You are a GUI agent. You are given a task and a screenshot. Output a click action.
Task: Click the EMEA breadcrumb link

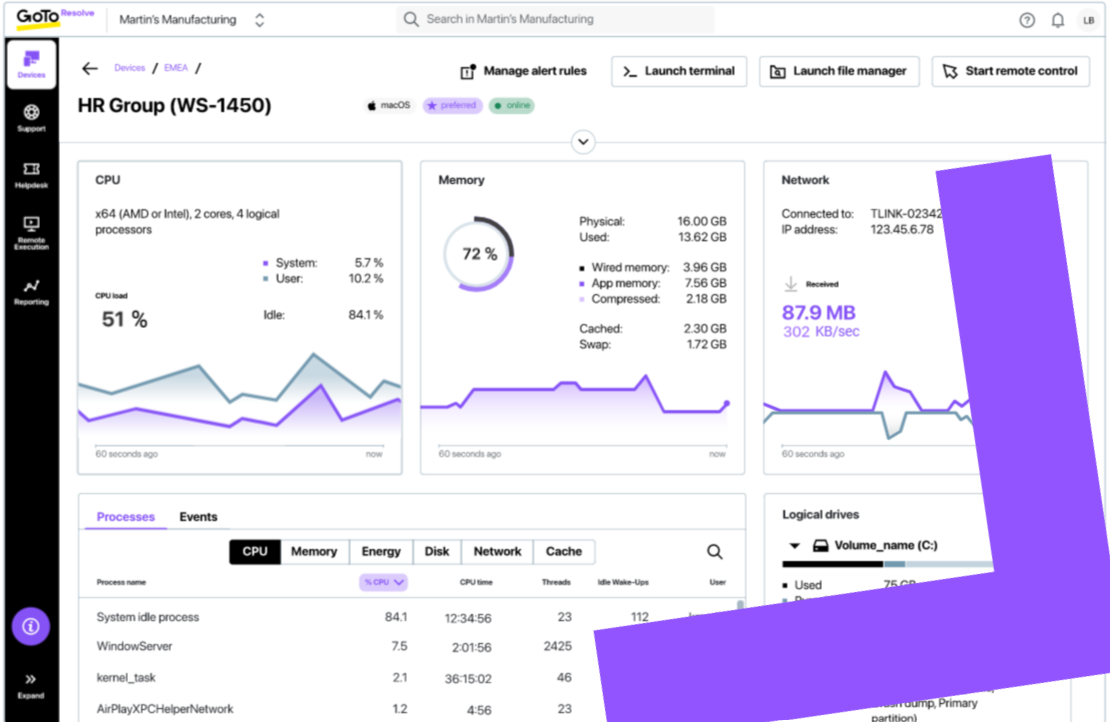178,68
